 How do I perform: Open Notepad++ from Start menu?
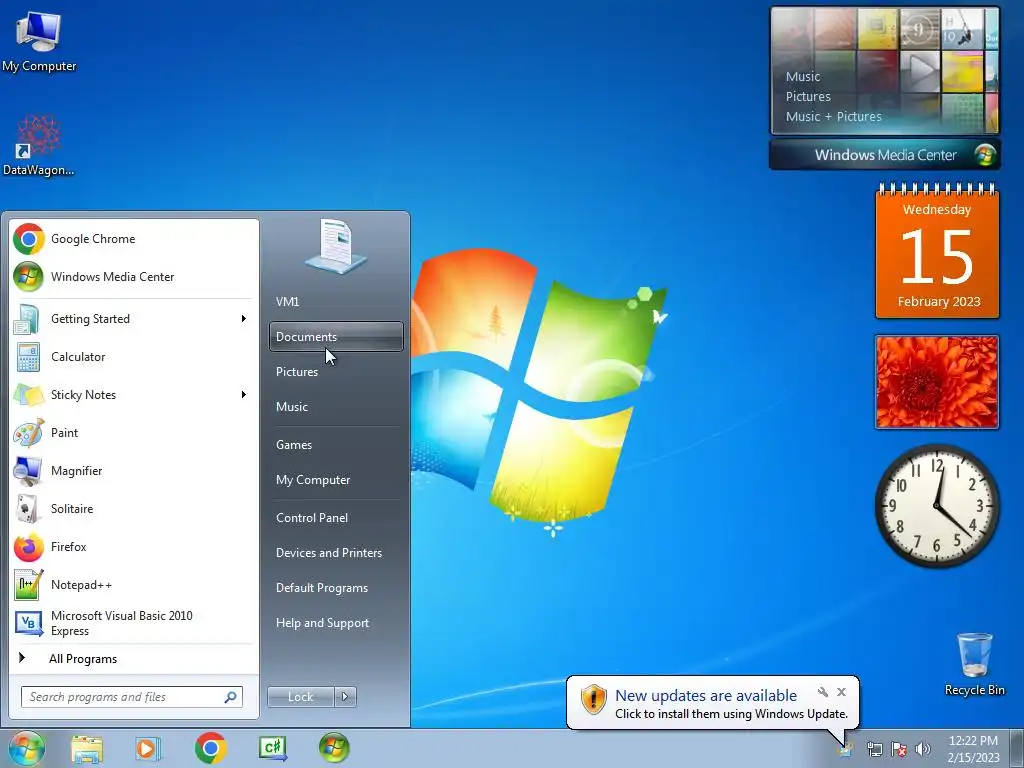point(133,584)
